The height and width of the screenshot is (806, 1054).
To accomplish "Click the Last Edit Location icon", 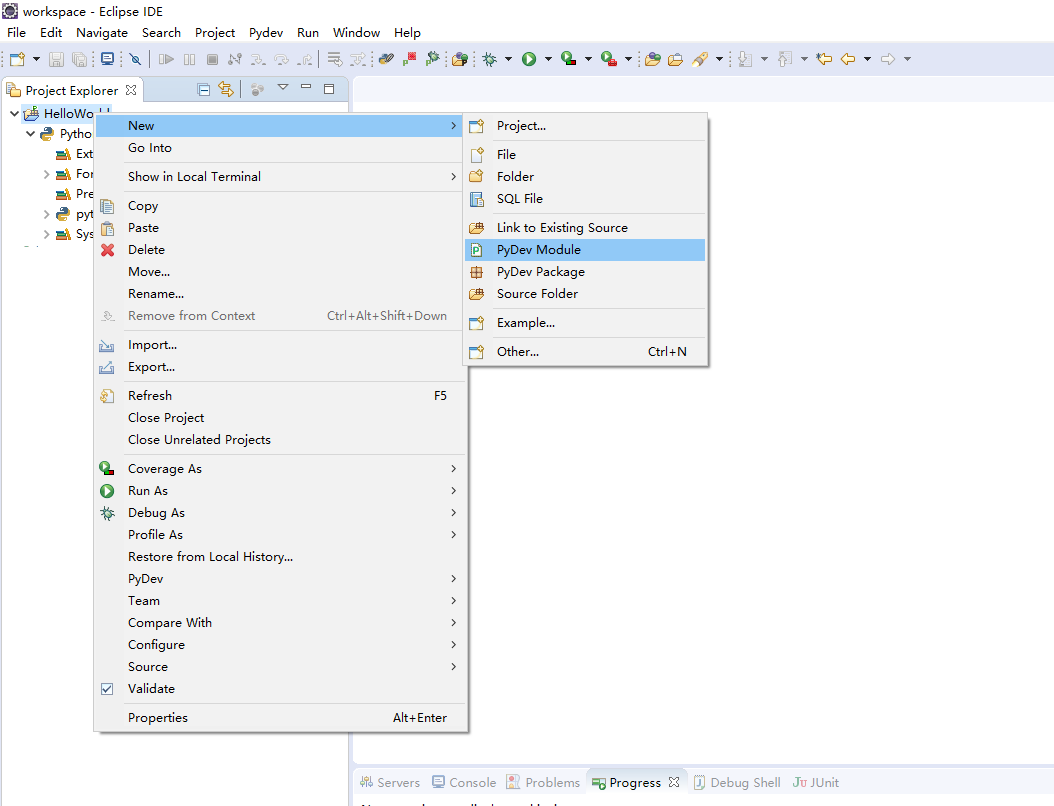I will tap(824, 59).
